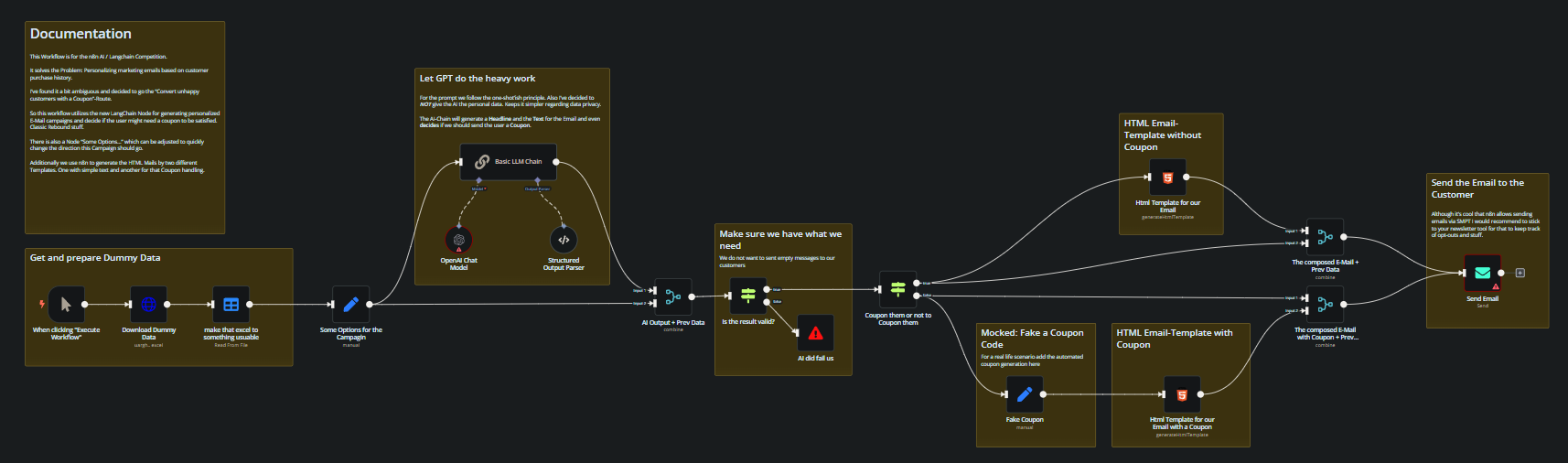Click the output connector of Fake Coupon node
Screen dimensions: 1568x463
pos(1043,394)
